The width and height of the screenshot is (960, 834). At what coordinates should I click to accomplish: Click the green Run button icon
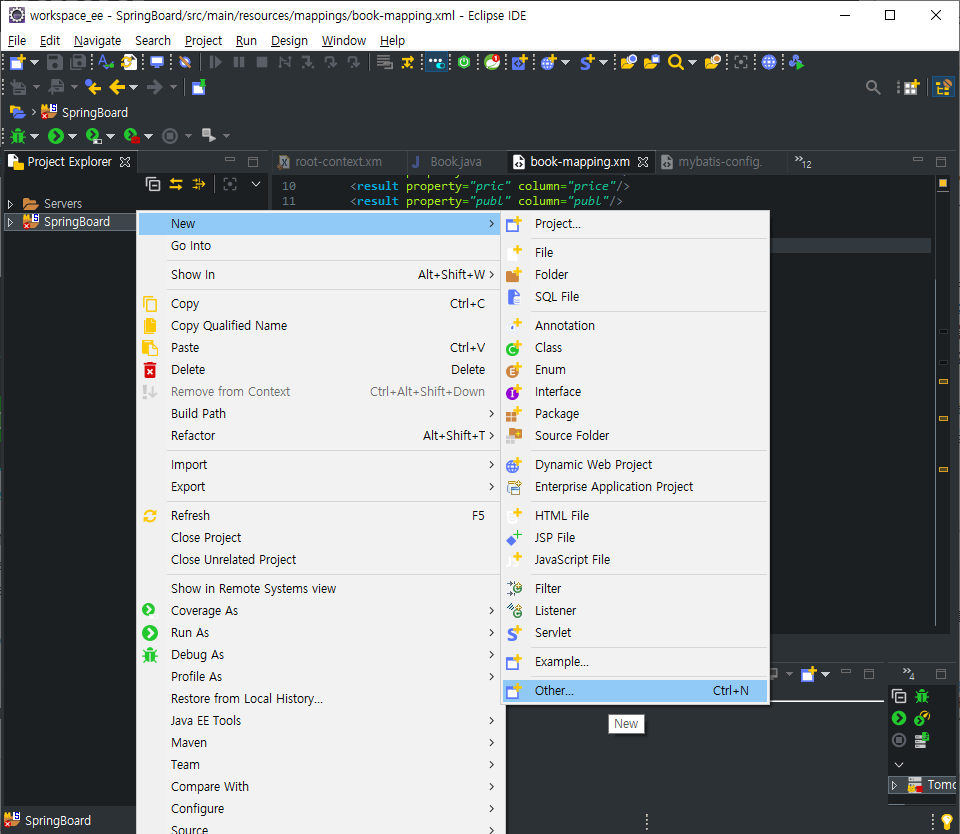tap(56, 136)
